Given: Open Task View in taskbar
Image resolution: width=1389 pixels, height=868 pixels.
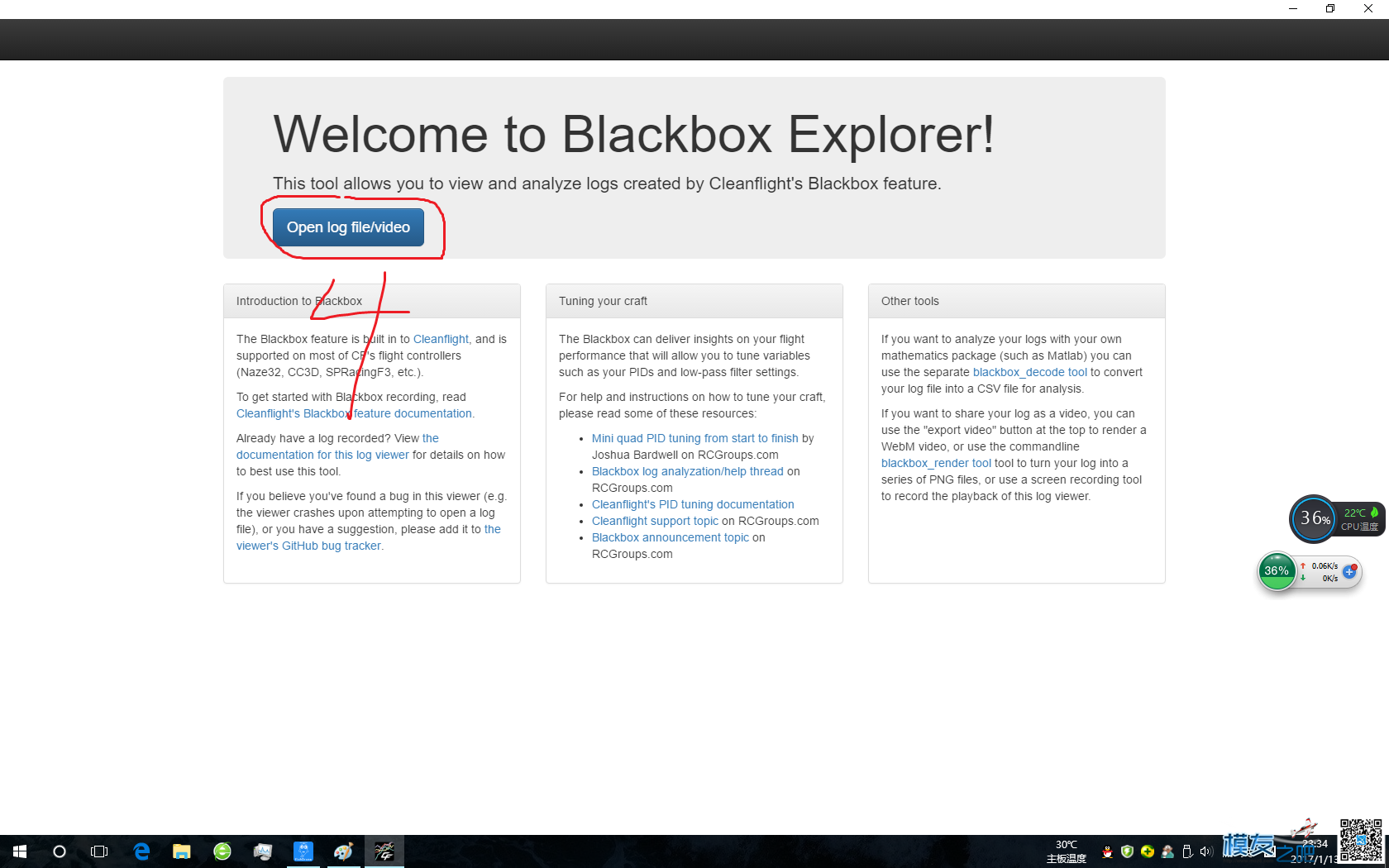Looking at the screenshot, I should (99, 851).
